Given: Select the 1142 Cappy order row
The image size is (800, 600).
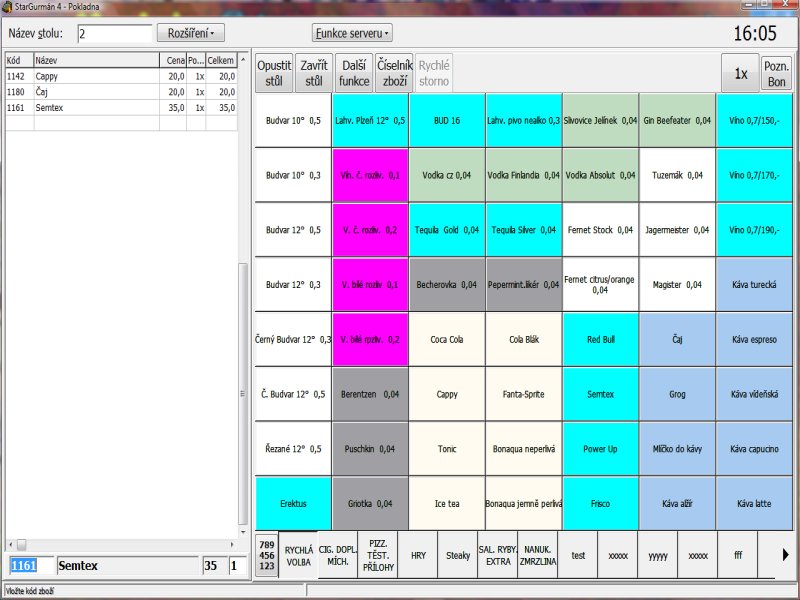Looking at the screenshot, I should point(121,76).
